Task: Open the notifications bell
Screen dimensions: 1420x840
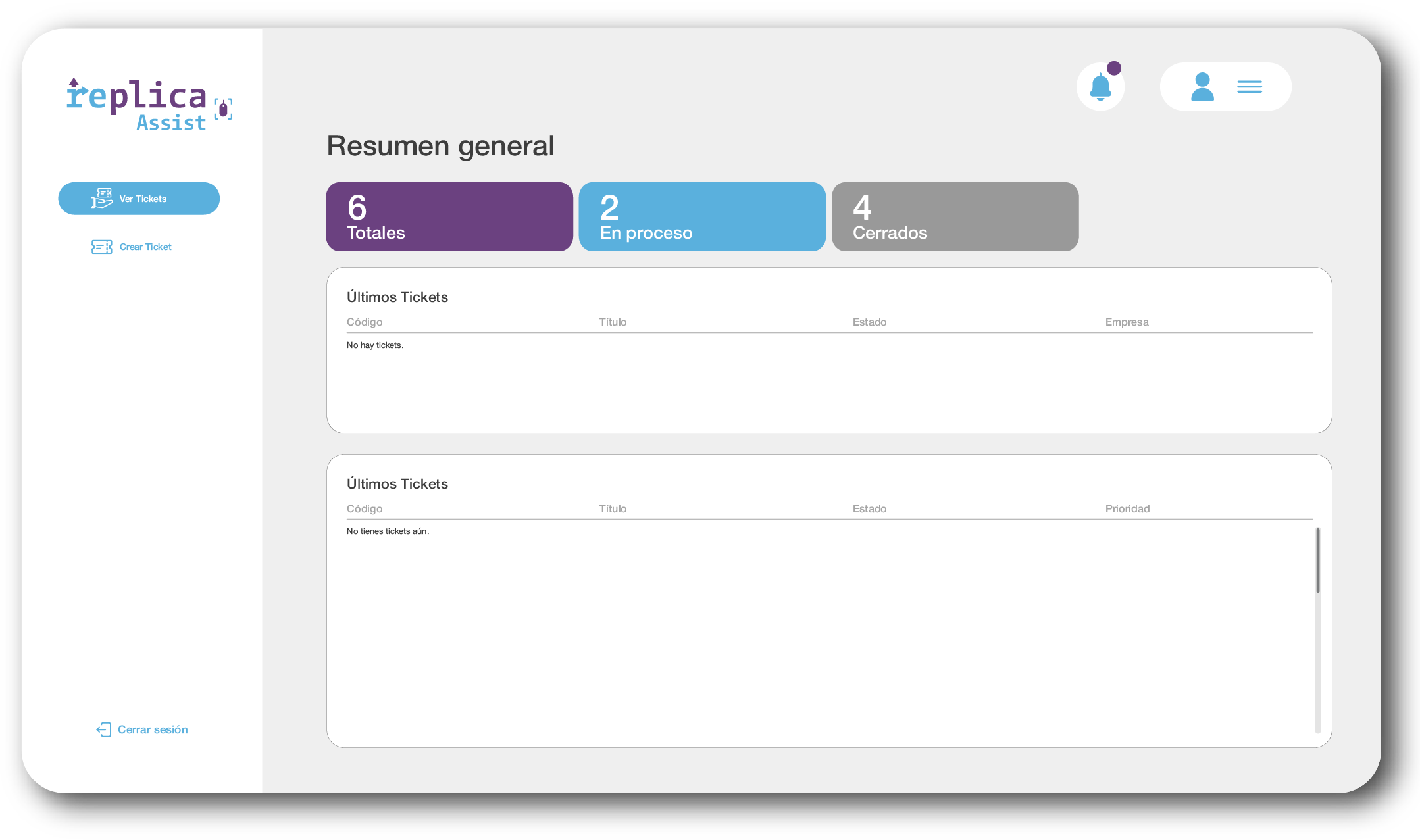Action: 1100,87
